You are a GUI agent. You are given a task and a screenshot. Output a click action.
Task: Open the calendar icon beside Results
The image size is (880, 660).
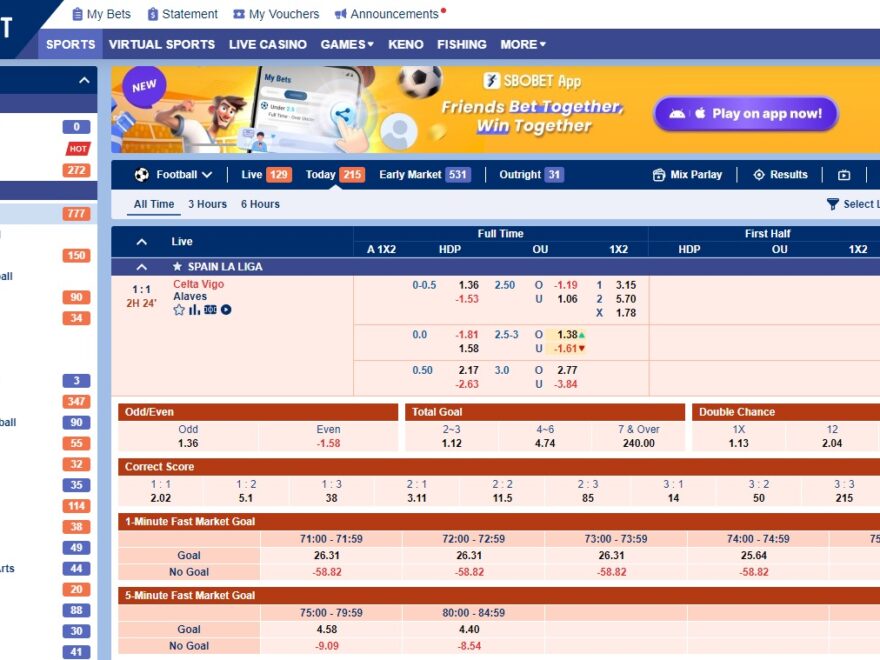[x=844, y=175]
